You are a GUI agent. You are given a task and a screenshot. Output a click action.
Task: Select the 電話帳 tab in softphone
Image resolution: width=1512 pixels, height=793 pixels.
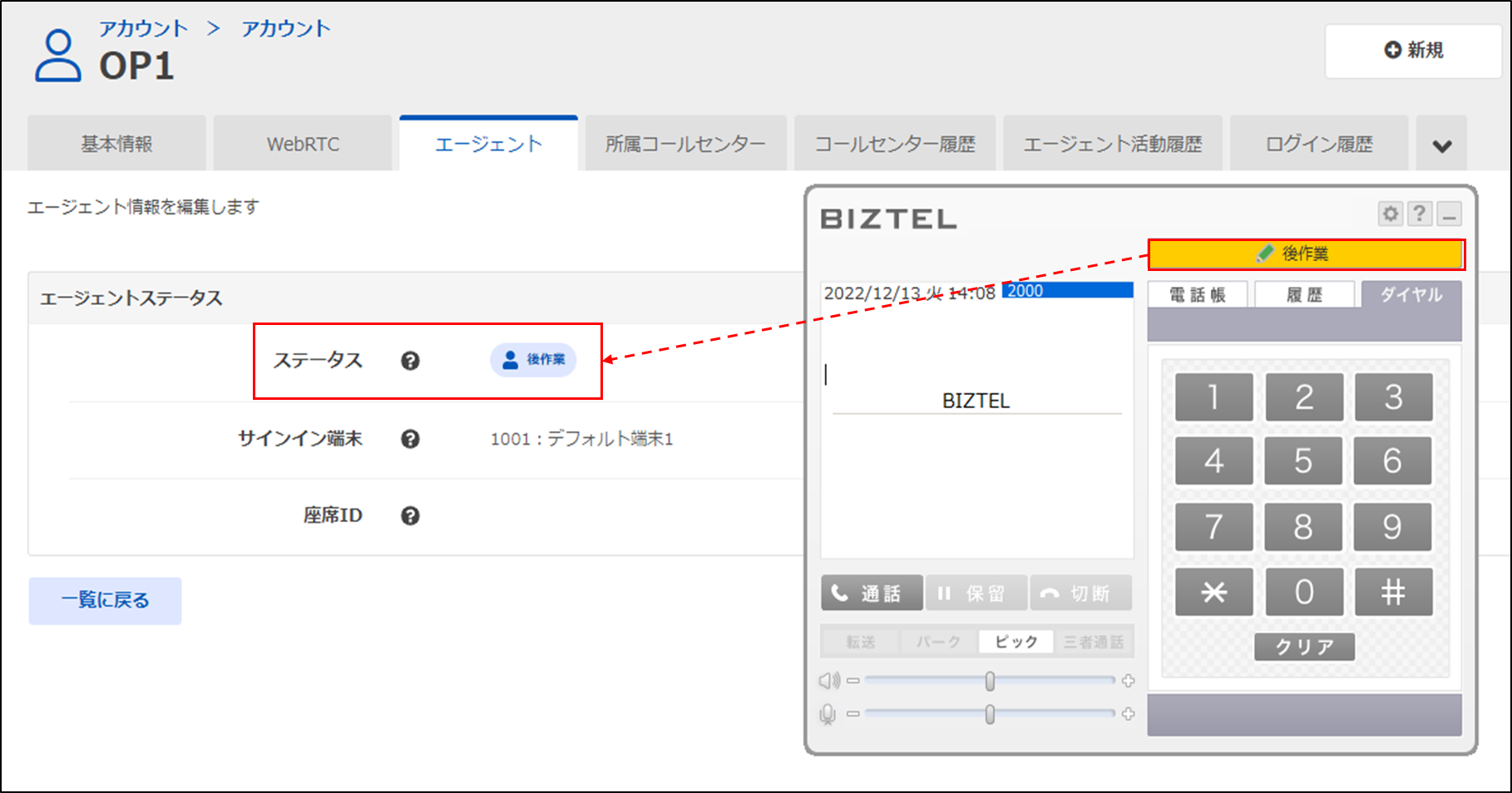[x=1198, y=295]
